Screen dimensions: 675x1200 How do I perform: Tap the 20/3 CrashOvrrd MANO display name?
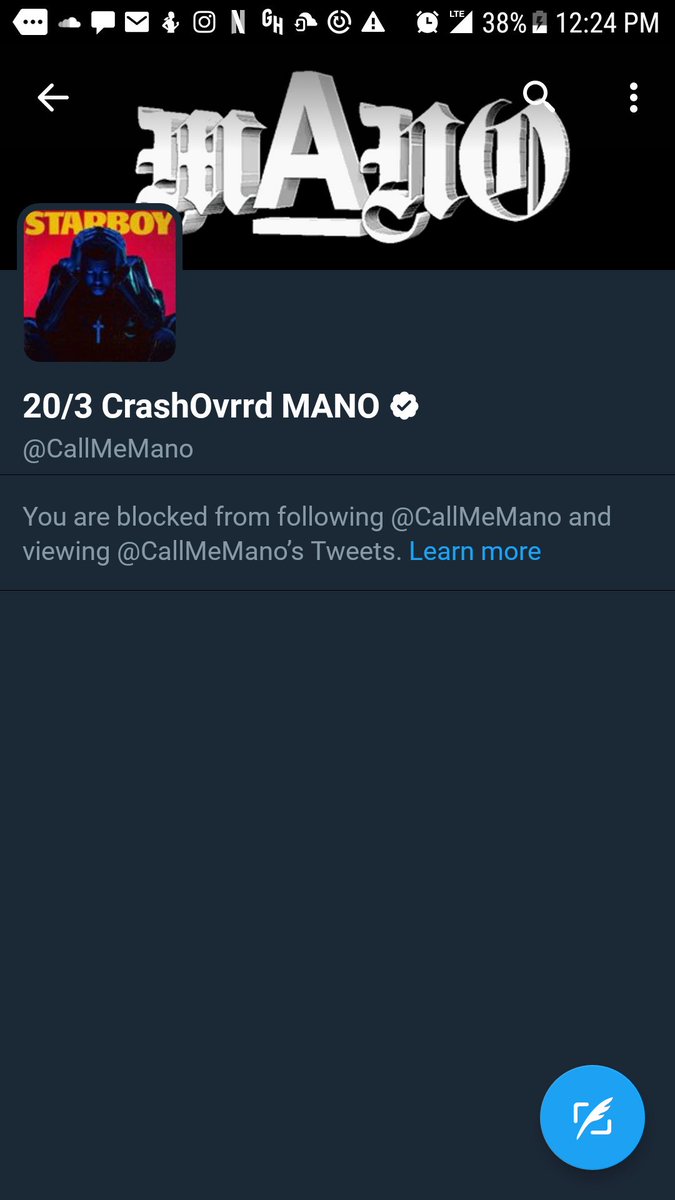[x=201, y=406]
